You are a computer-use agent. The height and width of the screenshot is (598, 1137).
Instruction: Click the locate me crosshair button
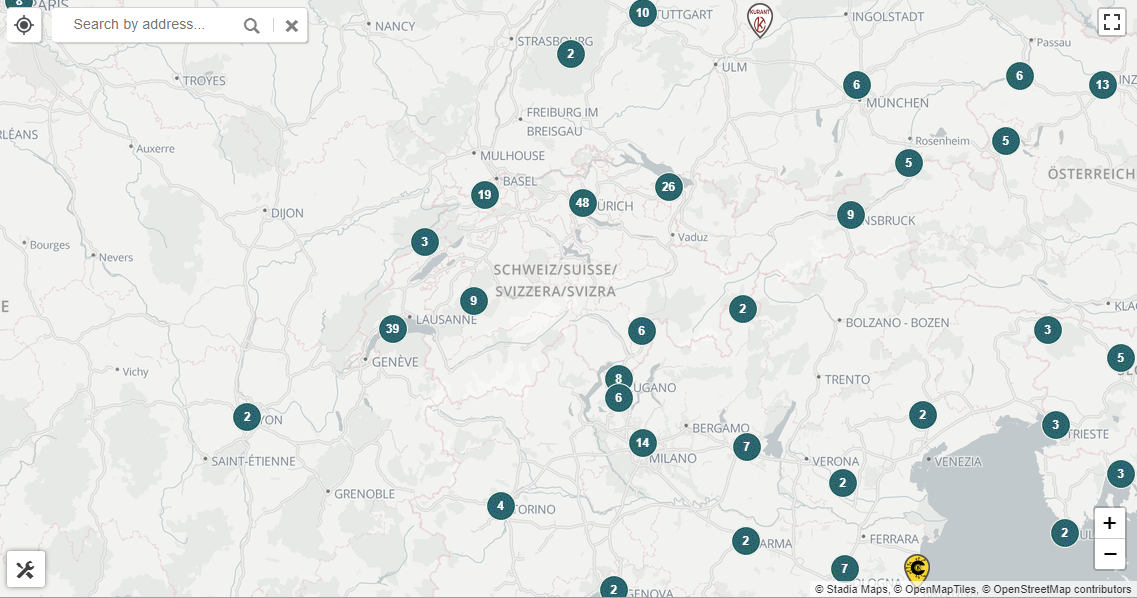24,25
